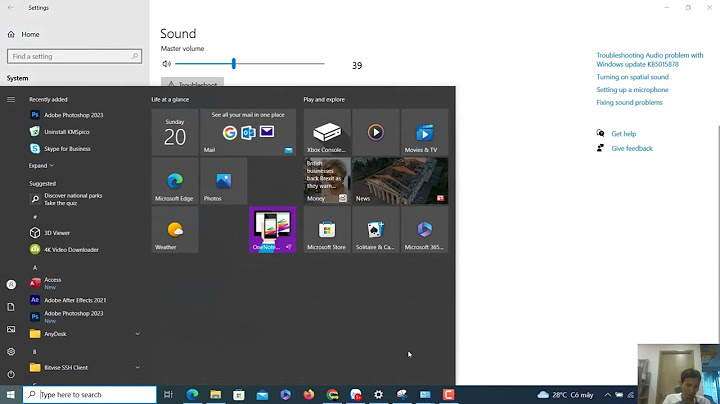
Task: Open Setting up a microphone link
Action: 633,90
